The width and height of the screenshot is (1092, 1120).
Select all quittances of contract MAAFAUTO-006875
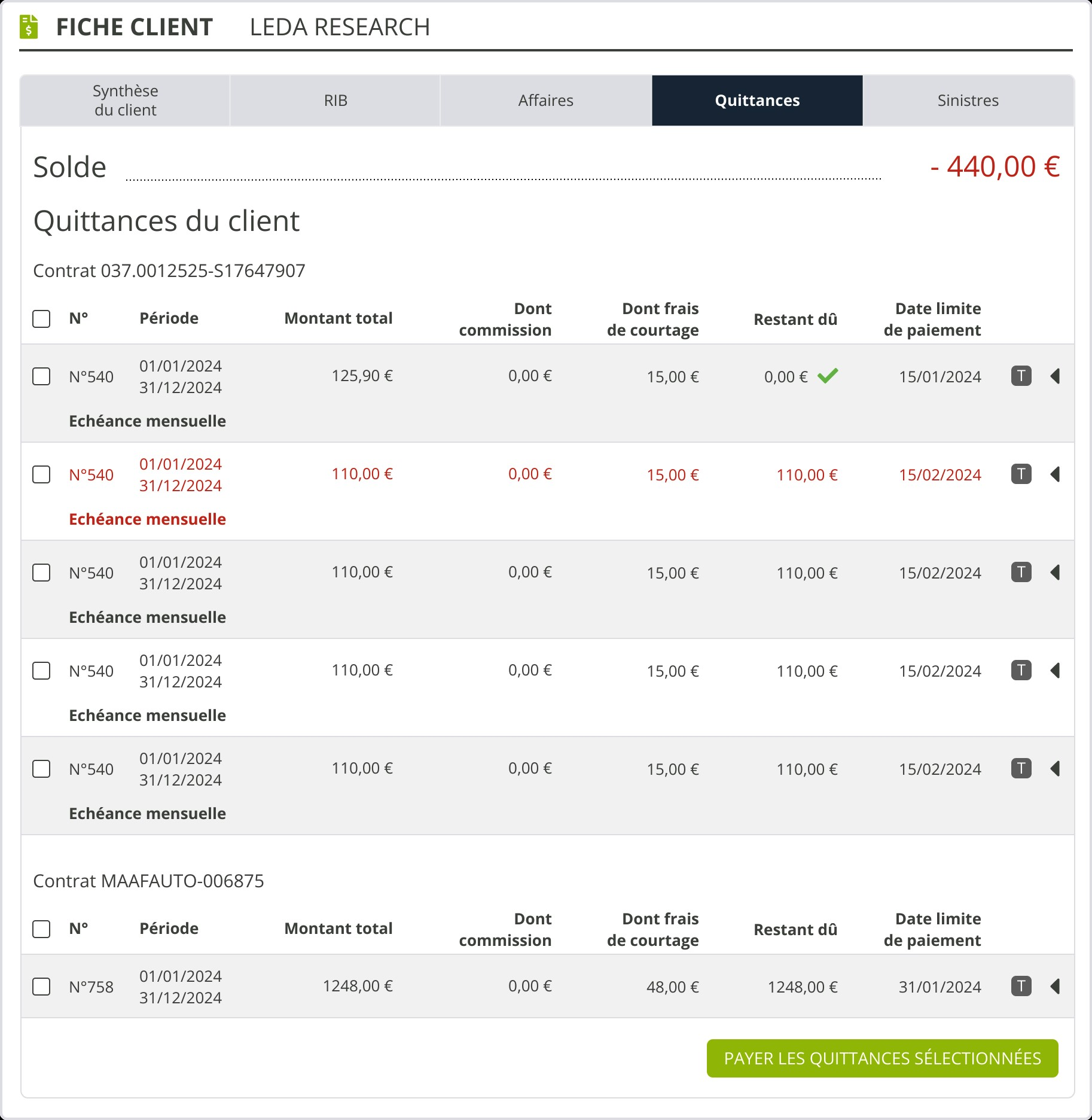[x=41, y=929]
